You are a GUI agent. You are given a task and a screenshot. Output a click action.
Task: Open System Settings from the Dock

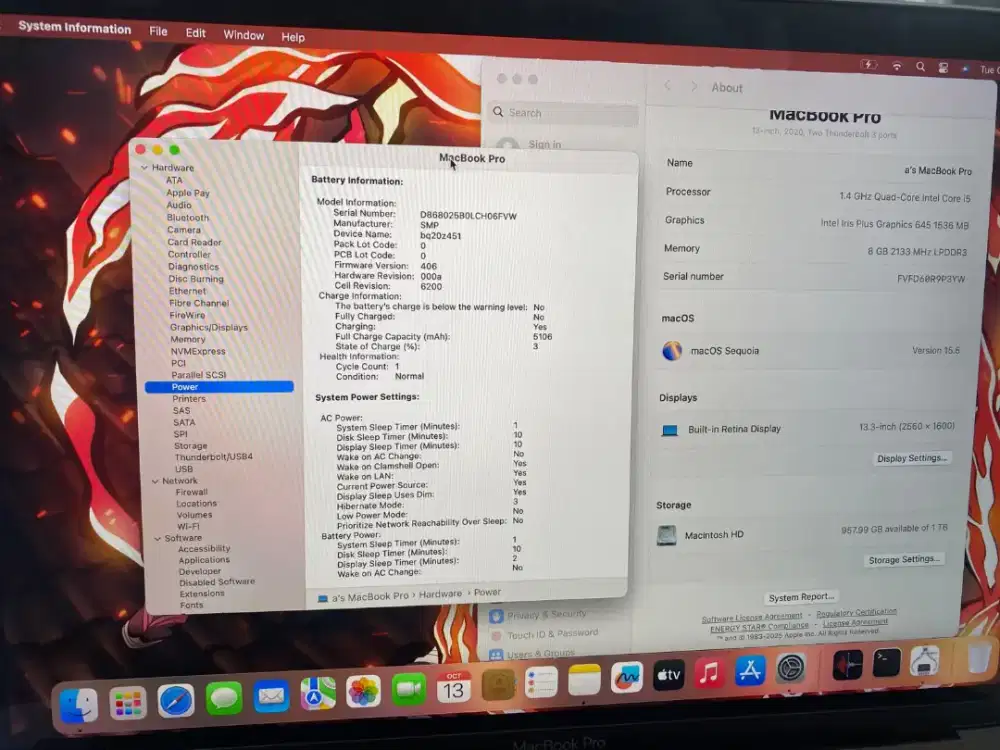791,668
